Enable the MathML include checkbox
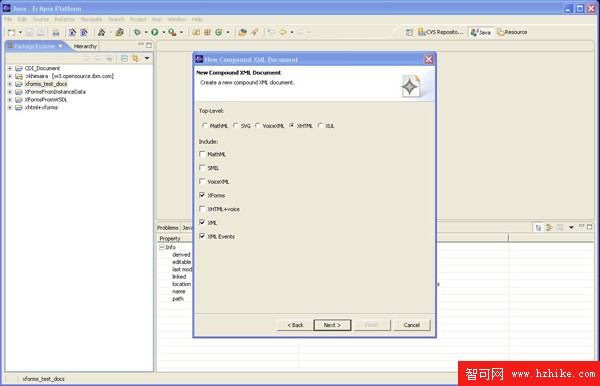 pyautogui.click(x=202, y=154)
